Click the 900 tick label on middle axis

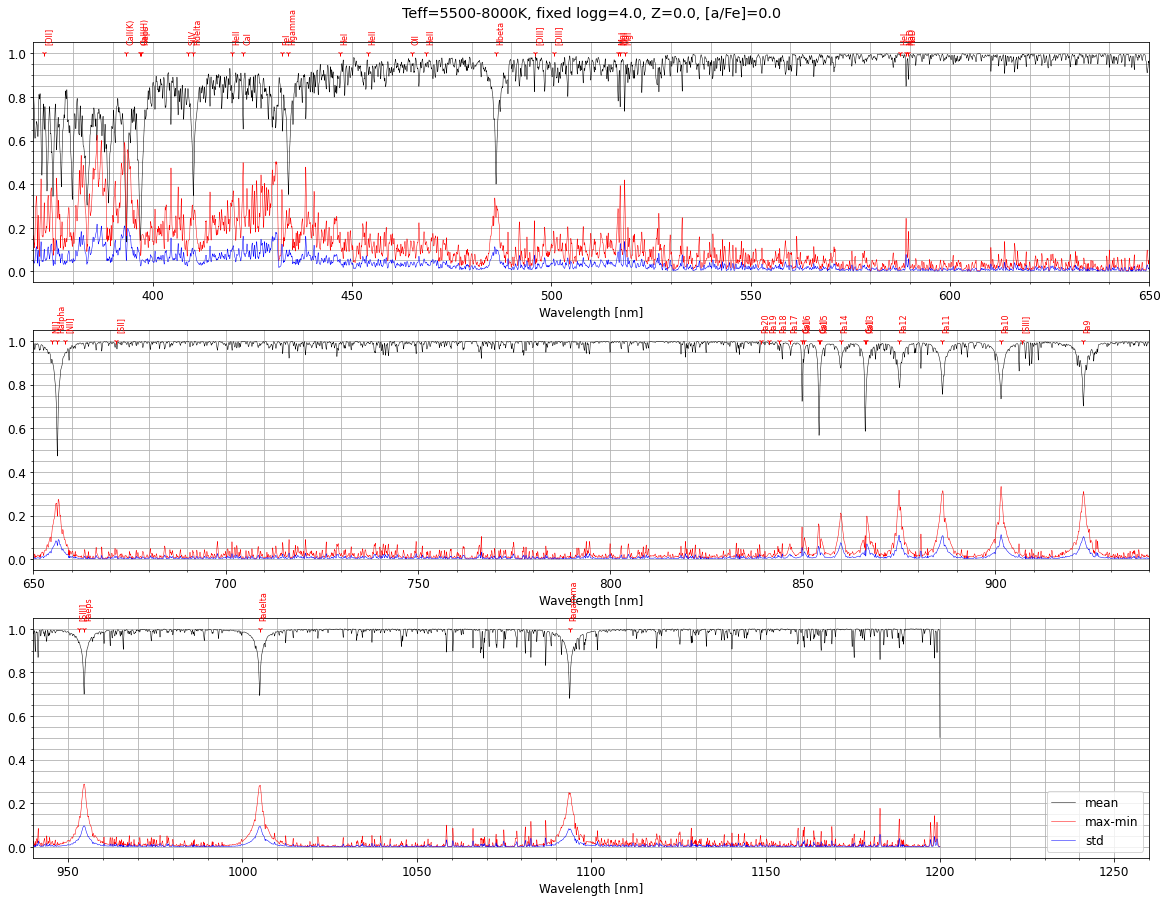(995, 583)
